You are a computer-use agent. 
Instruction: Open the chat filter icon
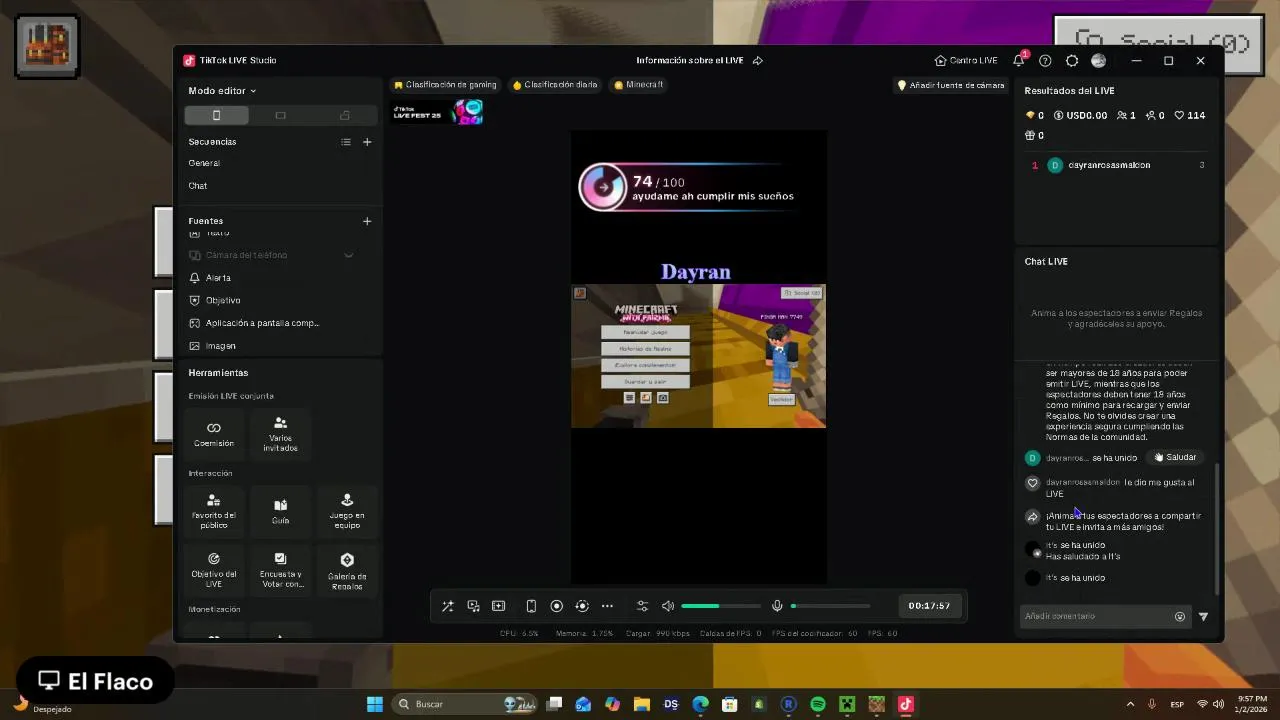tap(1203, 617)
